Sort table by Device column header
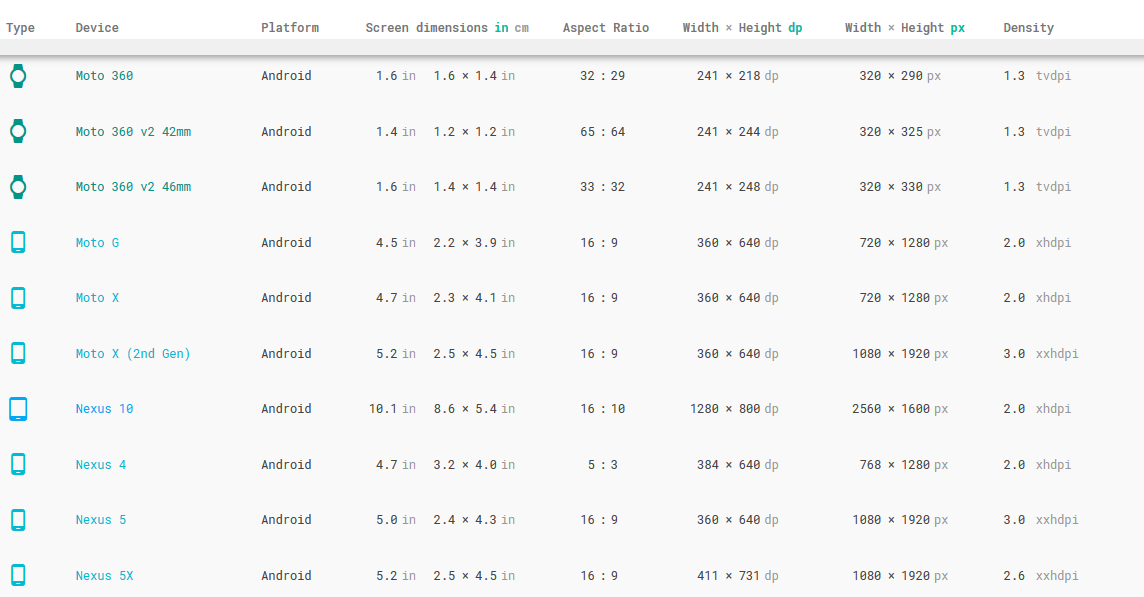The height and width of the screenshot is (597, 1144). click(97, 28)
